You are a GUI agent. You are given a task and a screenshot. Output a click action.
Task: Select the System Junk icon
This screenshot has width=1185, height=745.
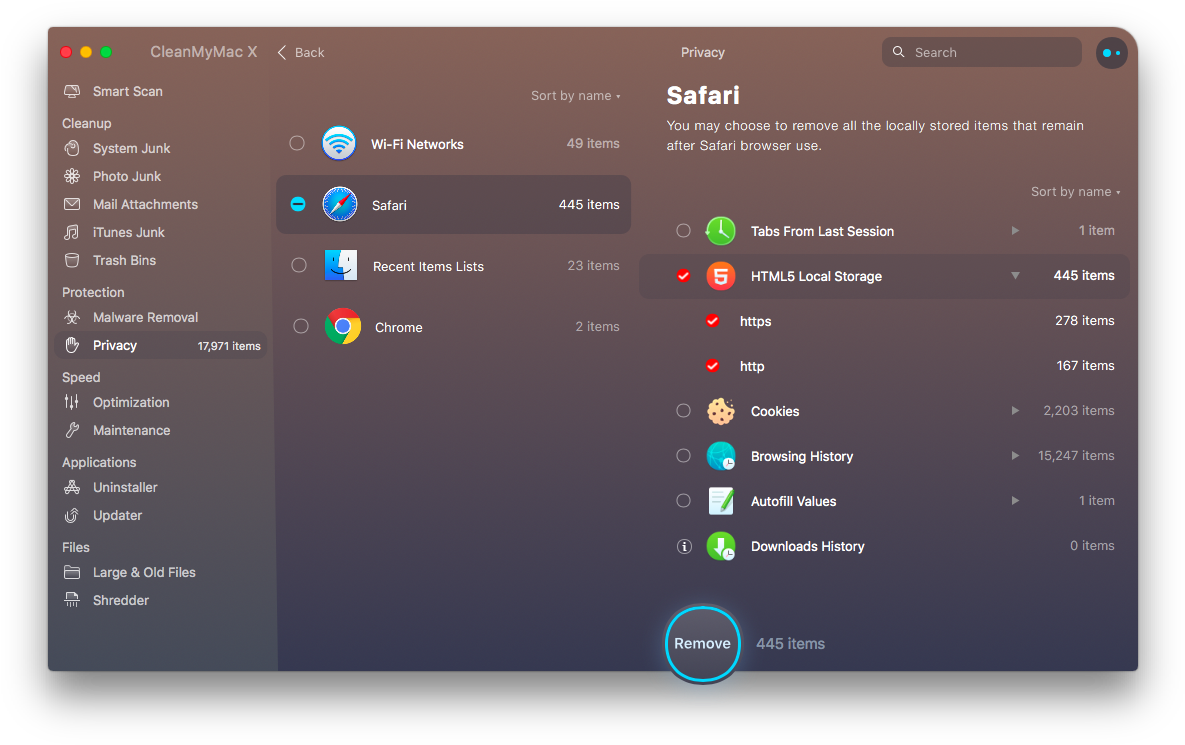[72, 148]
